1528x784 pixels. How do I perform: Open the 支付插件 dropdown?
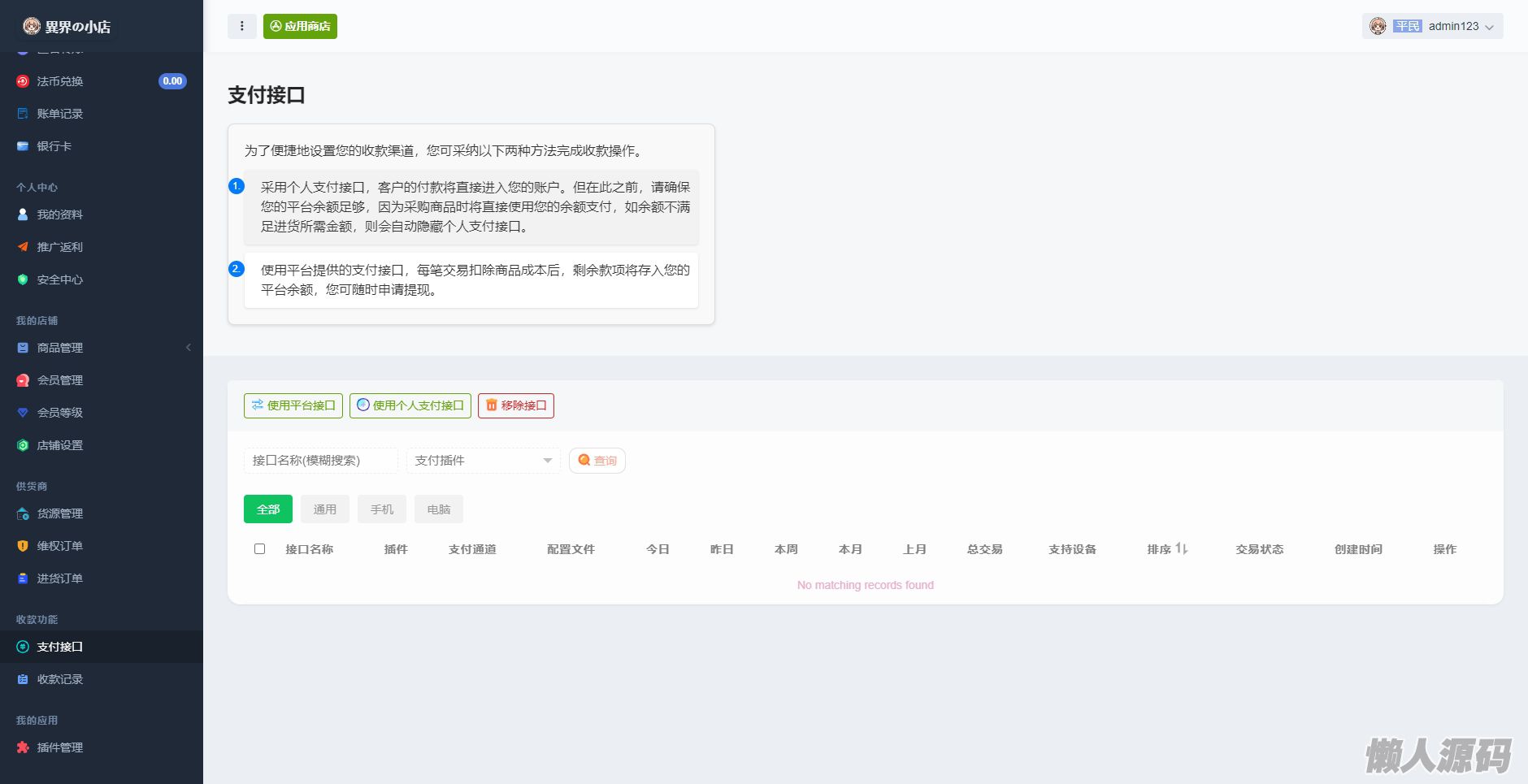(x=483, y=461)
